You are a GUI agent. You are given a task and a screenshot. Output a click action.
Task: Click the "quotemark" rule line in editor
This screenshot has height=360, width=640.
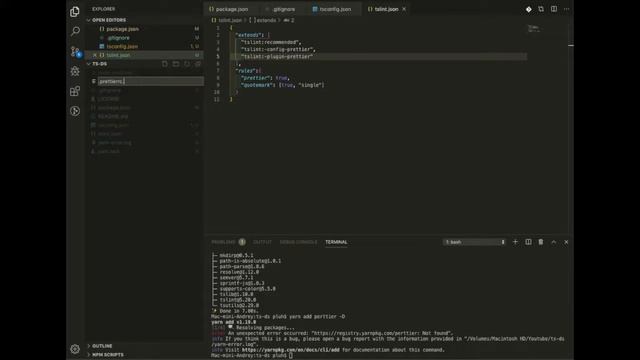282,85
